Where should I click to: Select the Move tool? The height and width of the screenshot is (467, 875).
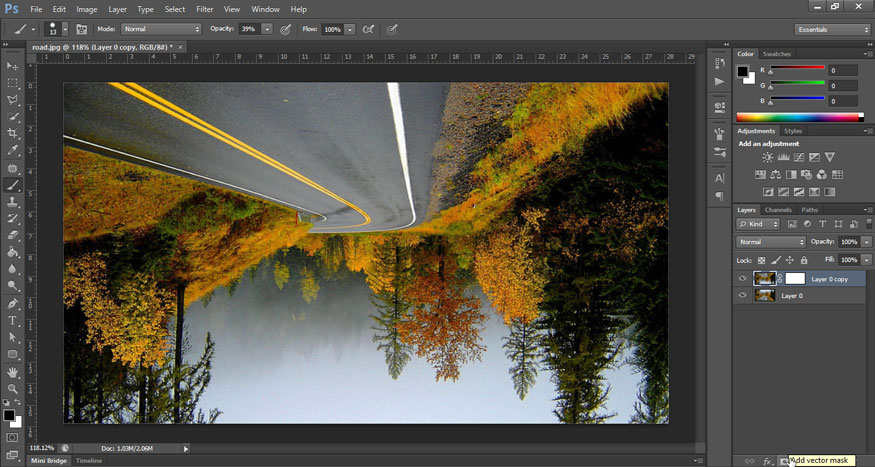tap(13, 66)
